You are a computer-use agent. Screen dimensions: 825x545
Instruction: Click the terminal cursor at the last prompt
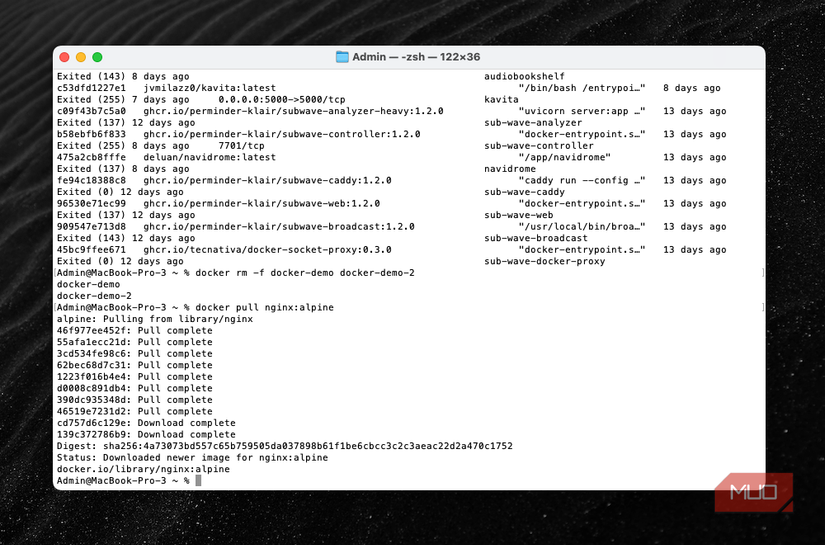tap(198, 481)
